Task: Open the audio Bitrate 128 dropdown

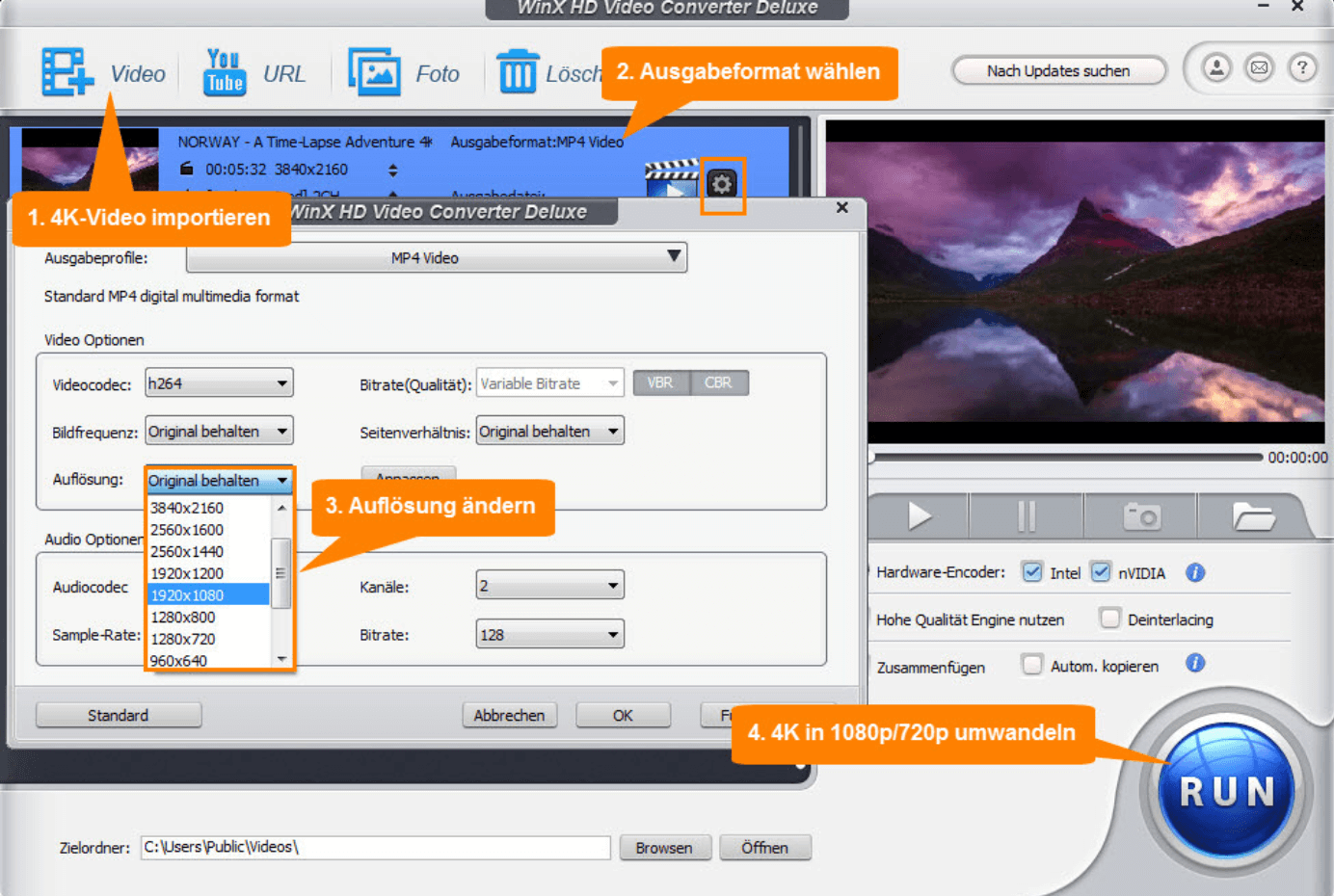Action: (549, 634)
